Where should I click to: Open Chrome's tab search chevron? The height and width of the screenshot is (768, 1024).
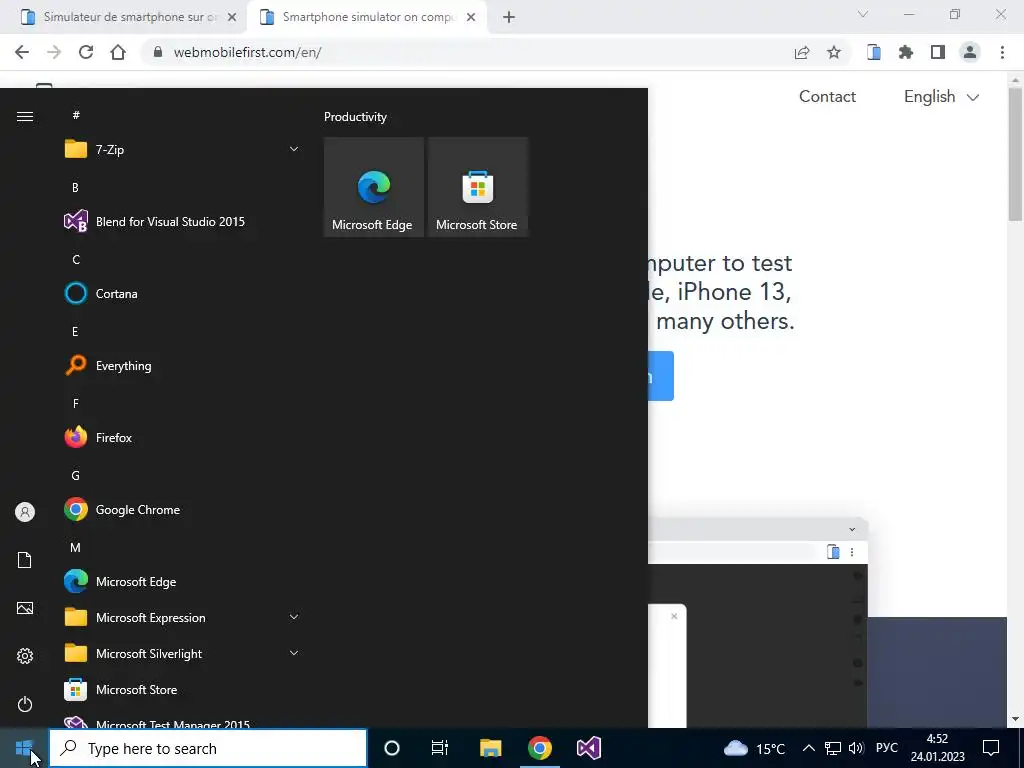(x=863, y=14)
